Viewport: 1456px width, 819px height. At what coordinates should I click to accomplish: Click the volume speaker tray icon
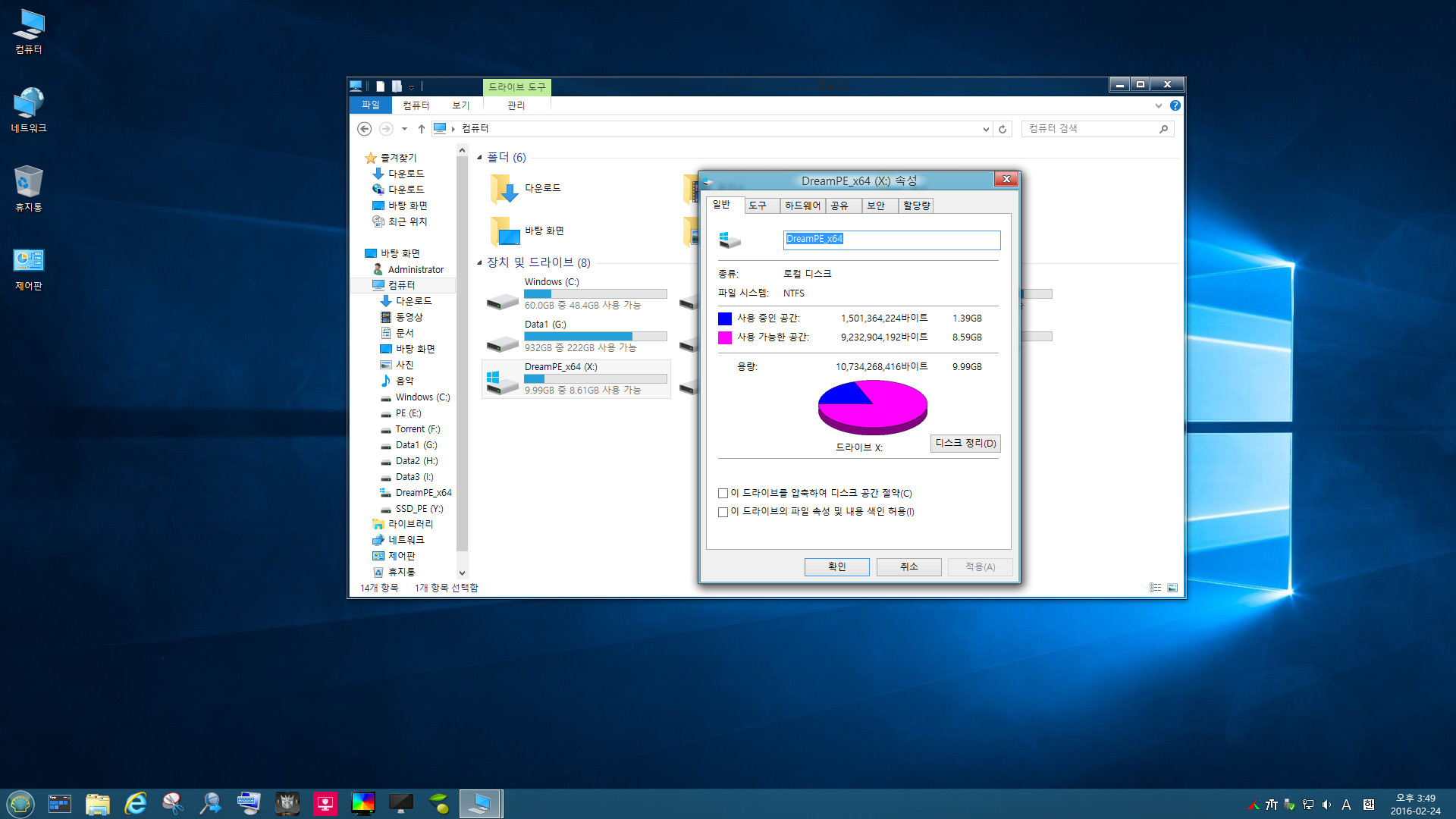pos(1326,805)
